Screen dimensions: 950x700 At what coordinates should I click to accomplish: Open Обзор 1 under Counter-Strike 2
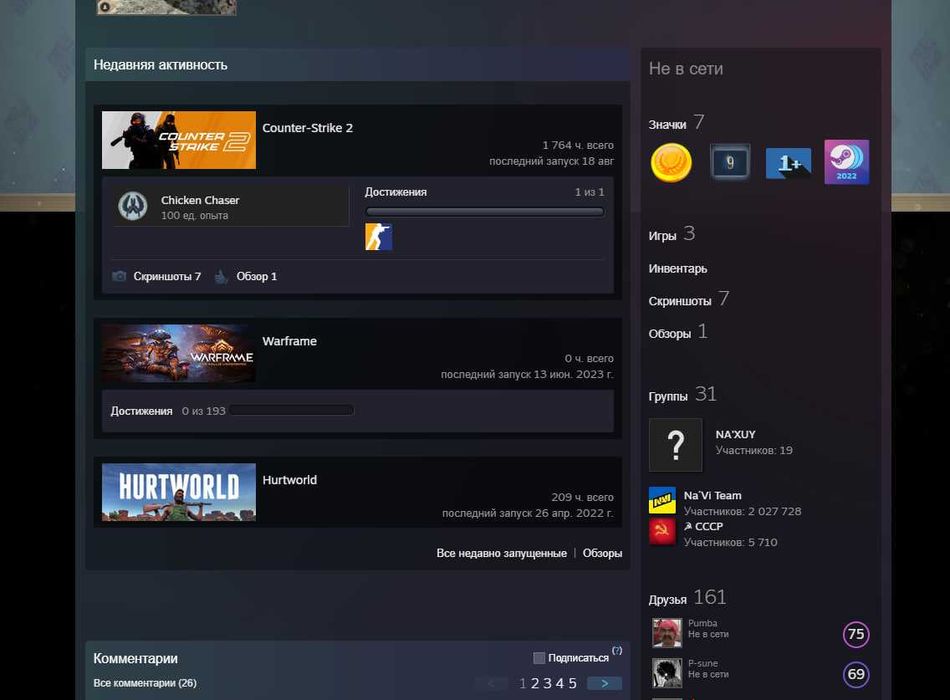[256, 276]
